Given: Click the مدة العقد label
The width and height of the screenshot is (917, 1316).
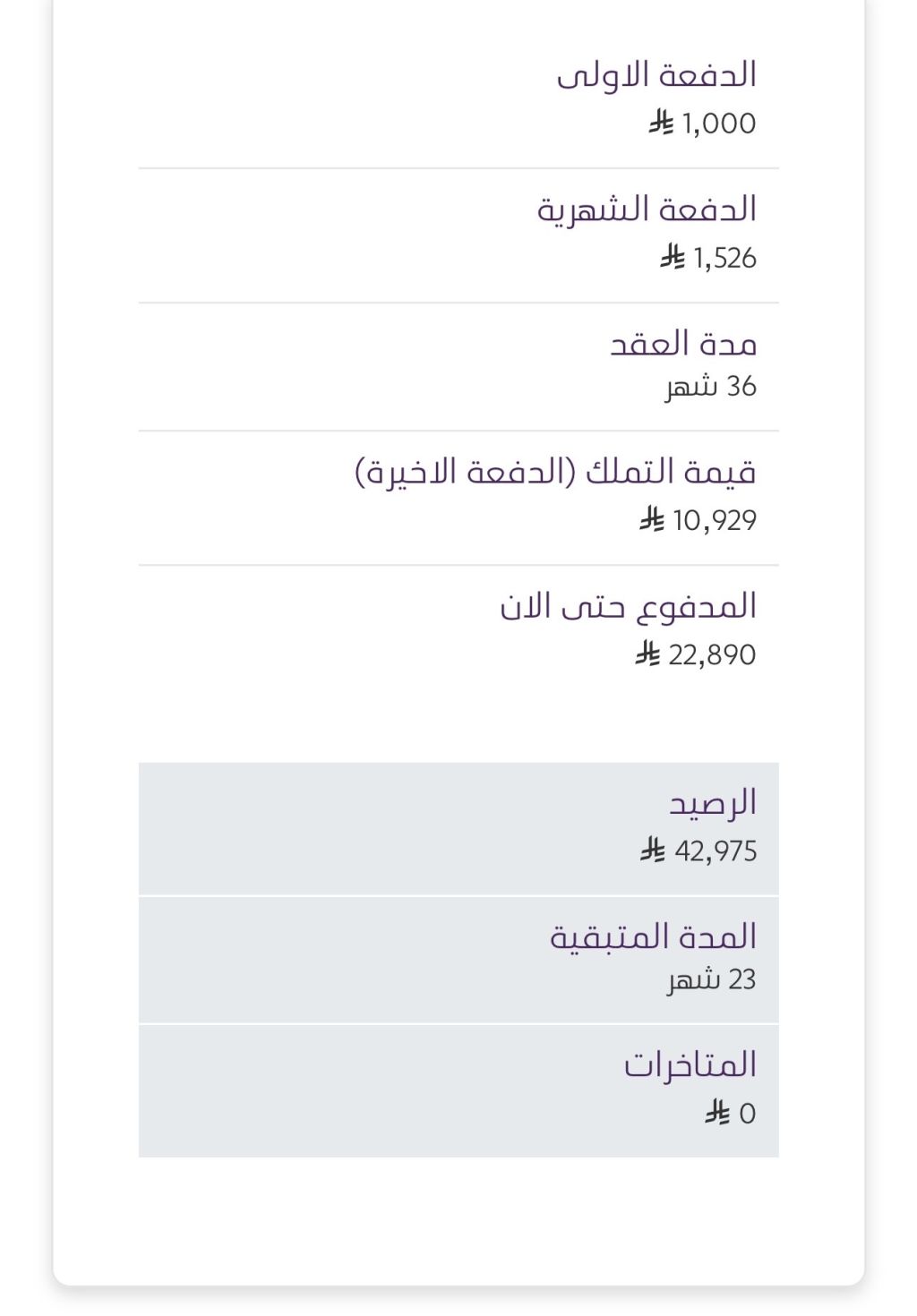Looking at the screenshot, I should [x=683, y=345].
